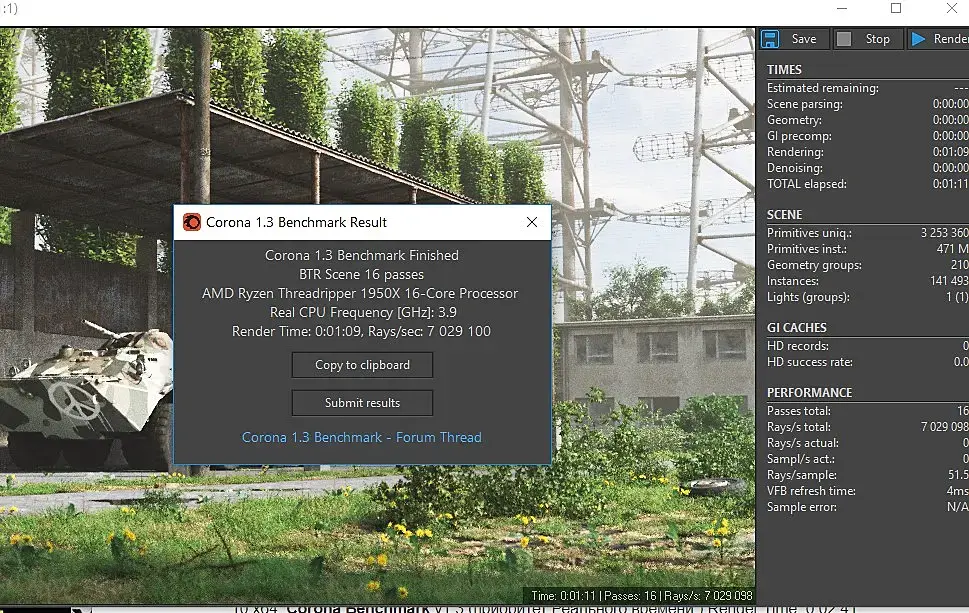
Task: Click the Stop button label
Action: click(878, 39)
